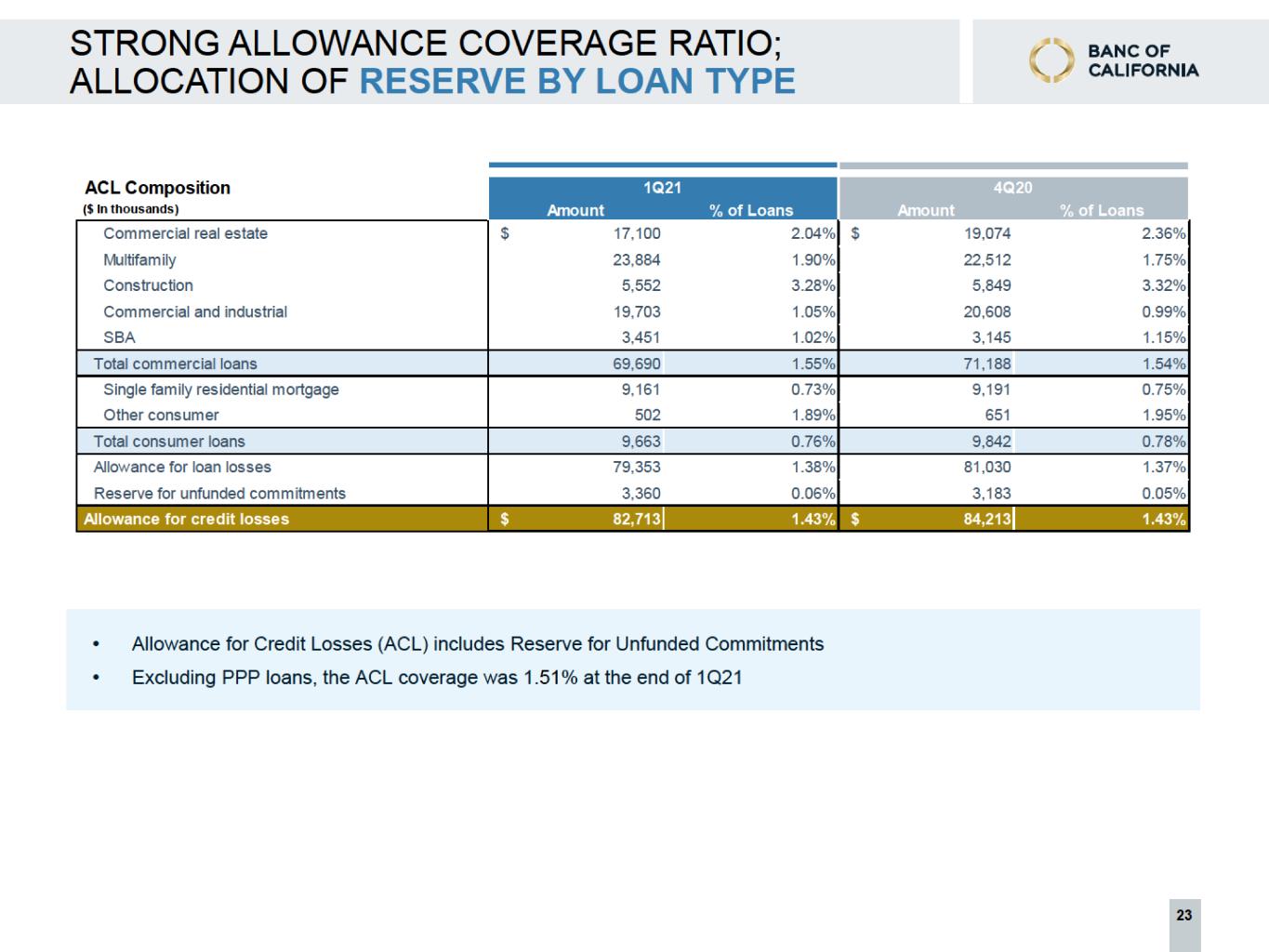Click the Banc of California logo icon
1269x952 pixels.
1051,60
